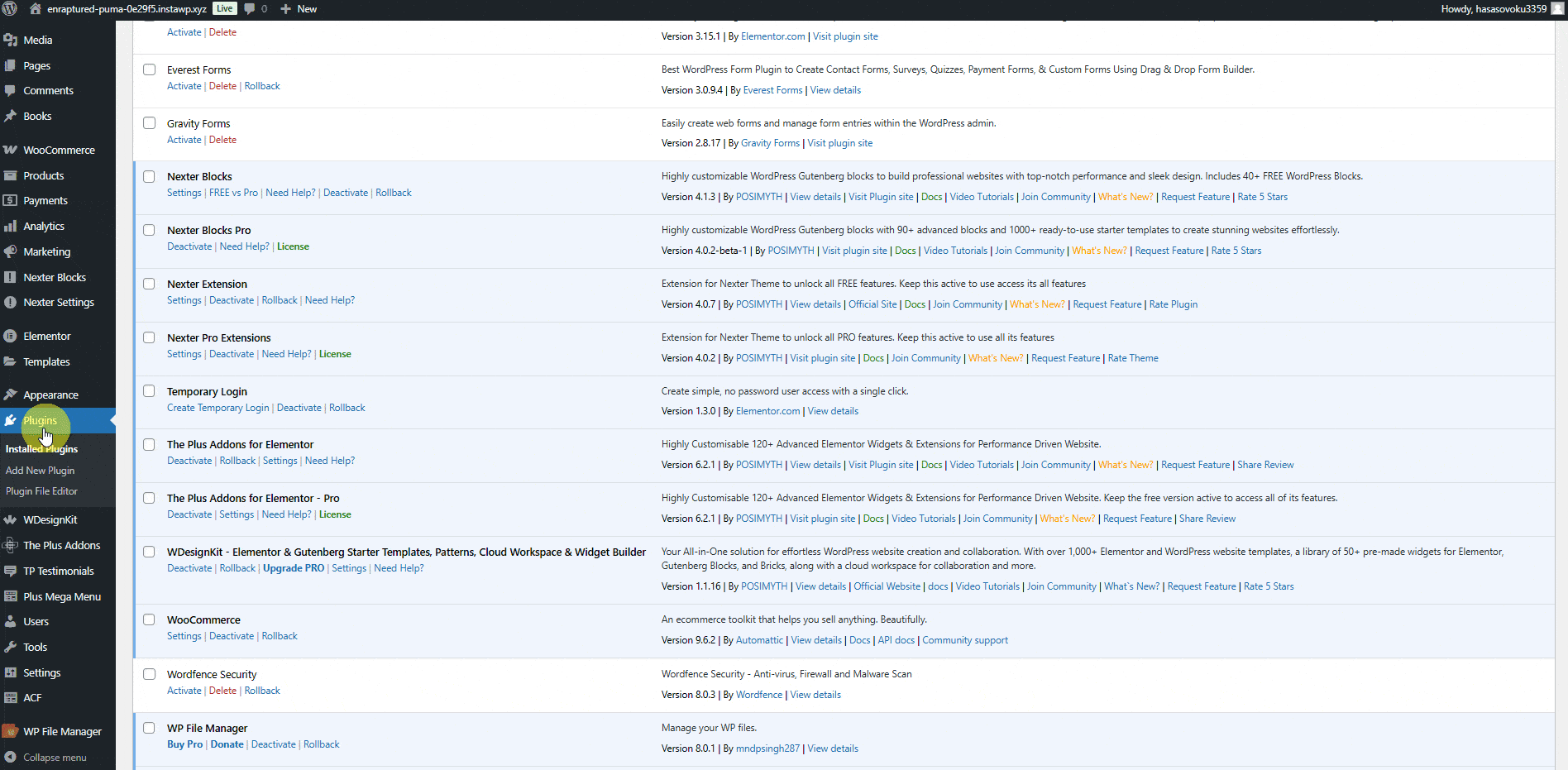1568x770 pixels.
Task: Click the WordPress logo icon
Action: tap(10, 8)
